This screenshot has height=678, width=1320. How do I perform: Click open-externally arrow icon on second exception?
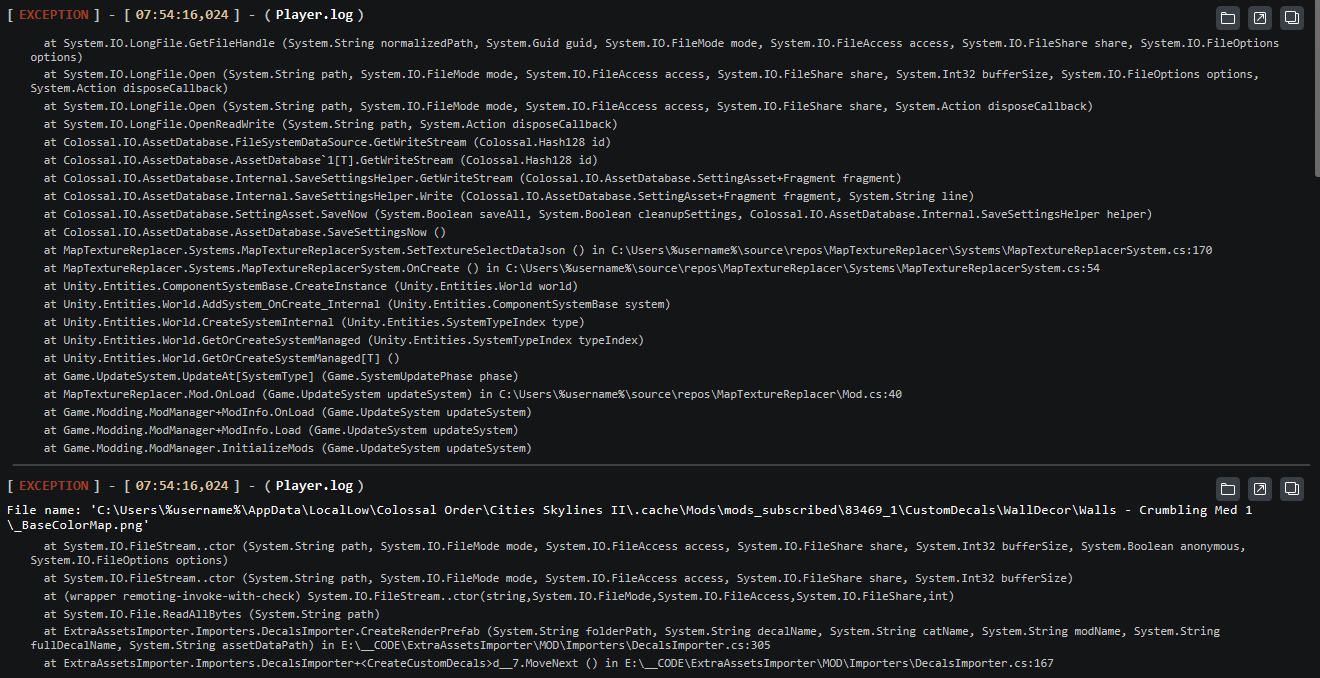[x=1260, y=488]
